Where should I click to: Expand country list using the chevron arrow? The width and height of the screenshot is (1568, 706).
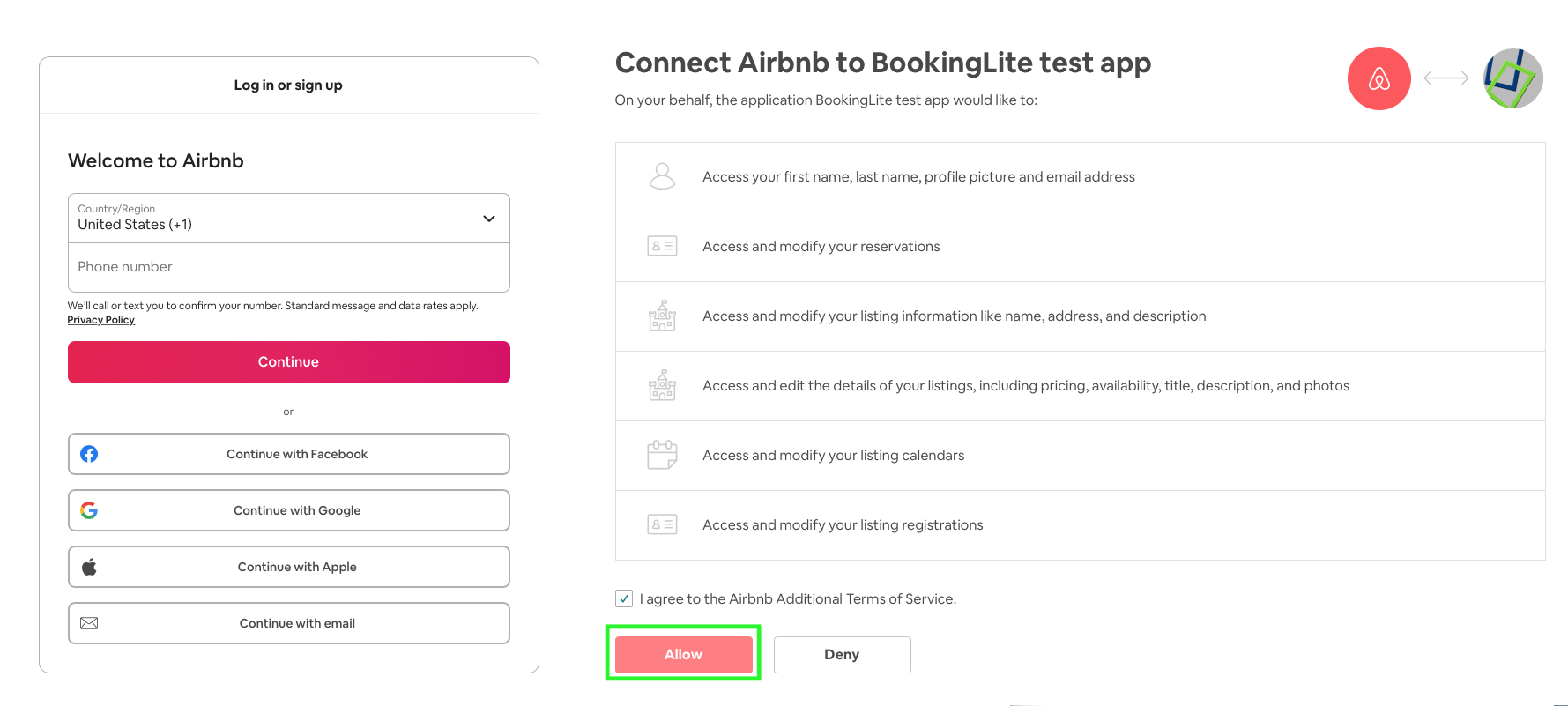(x=489, y=219)
